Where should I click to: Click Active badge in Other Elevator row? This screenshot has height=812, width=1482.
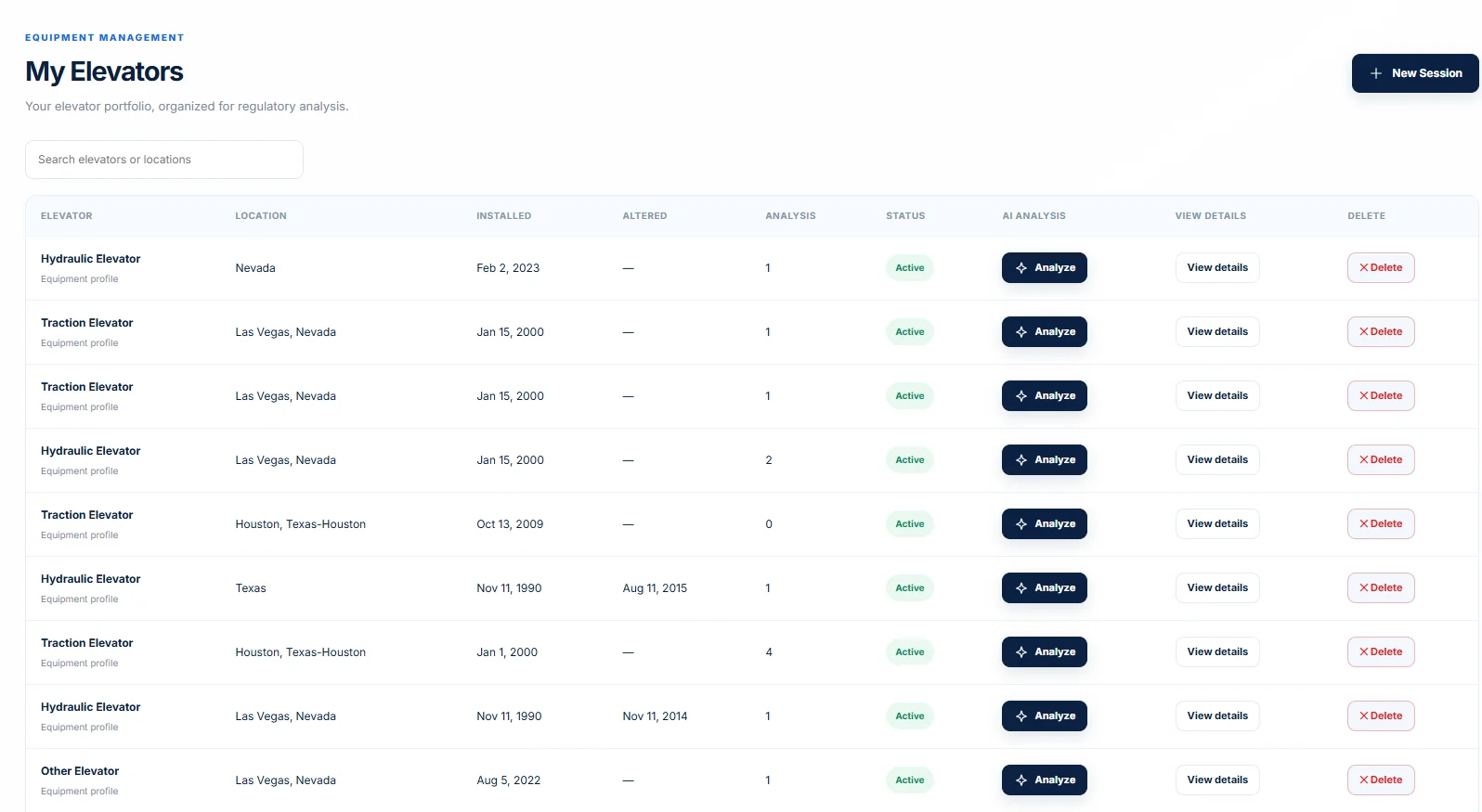(x=910, y=780)
